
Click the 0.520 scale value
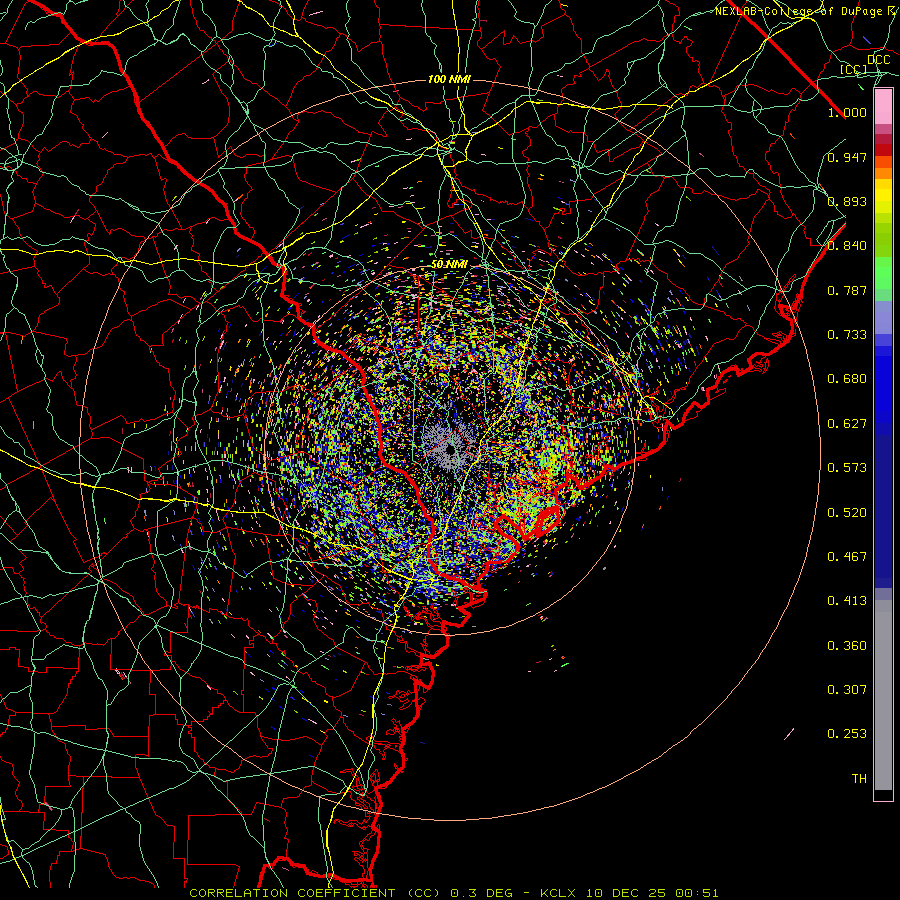(847, 513)
